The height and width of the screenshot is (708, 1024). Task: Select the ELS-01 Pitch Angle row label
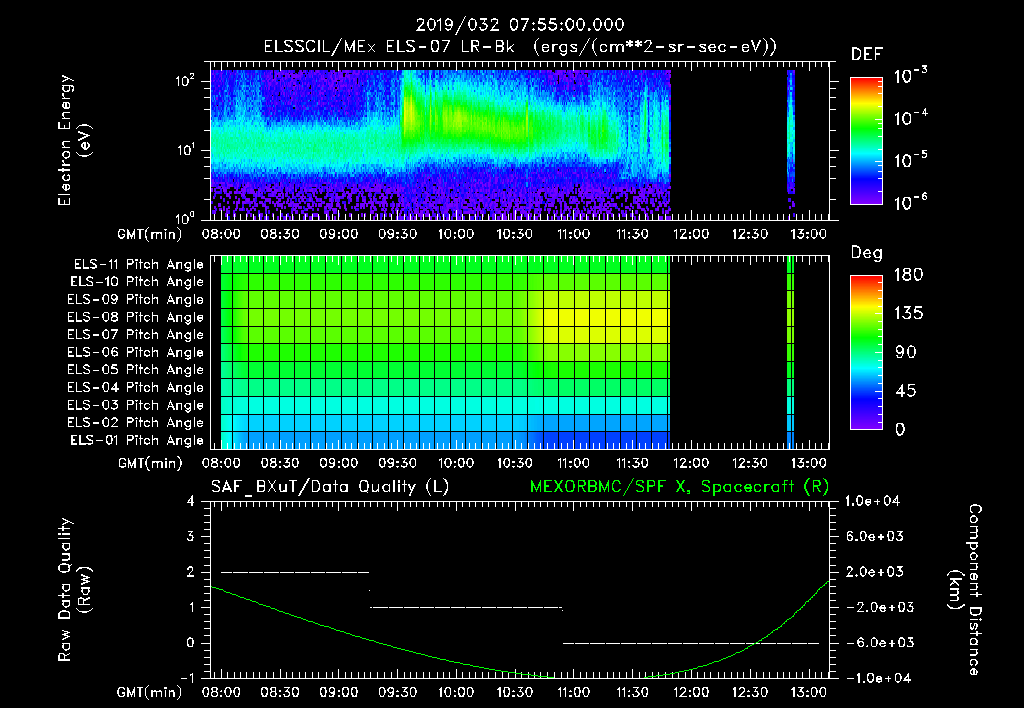(136, 440)
